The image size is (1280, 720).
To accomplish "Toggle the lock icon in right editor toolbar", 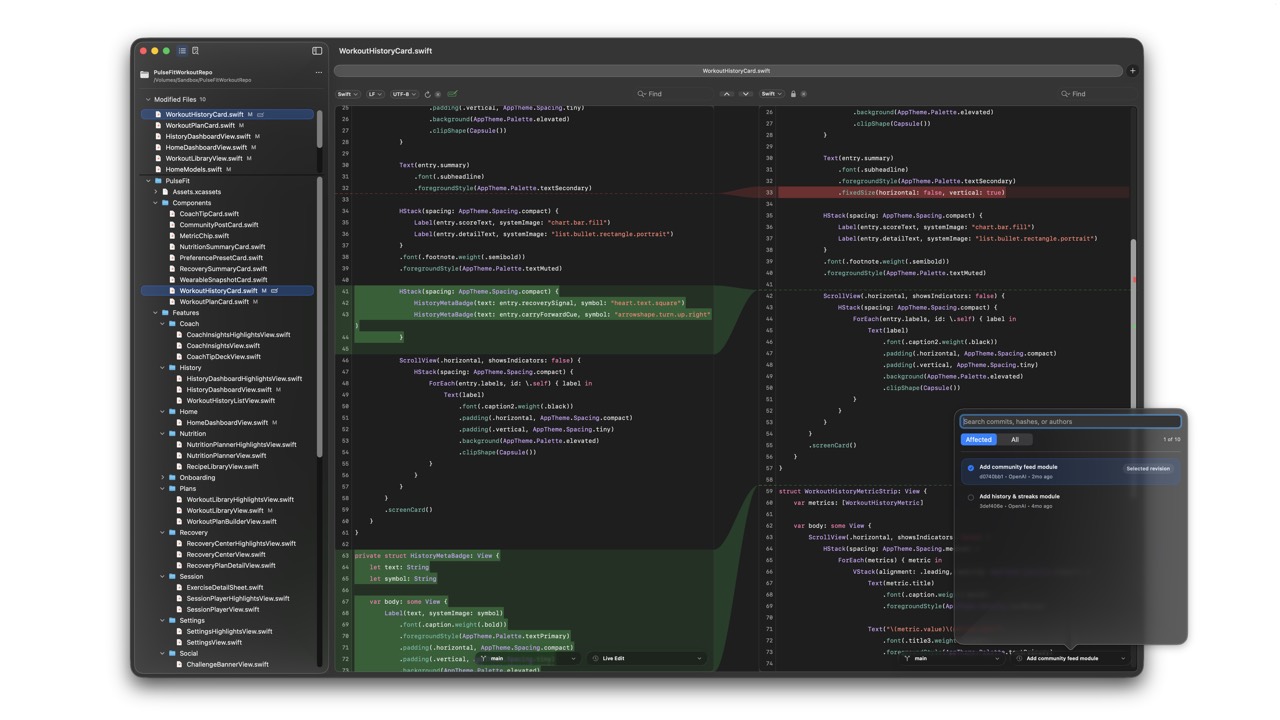I will [793, 94].
